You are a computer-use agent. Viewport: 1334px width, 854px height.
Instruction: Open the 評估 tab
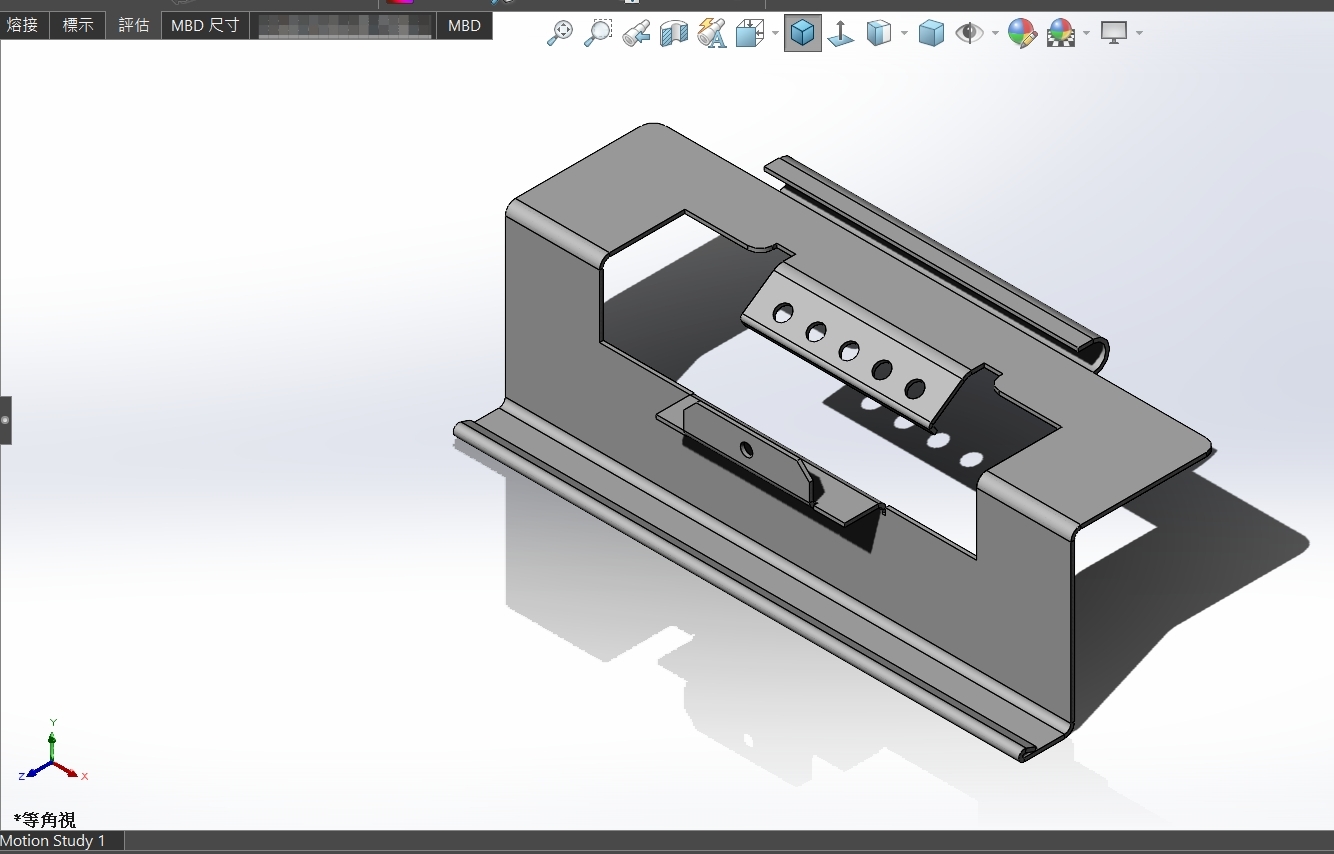[133, 25]
